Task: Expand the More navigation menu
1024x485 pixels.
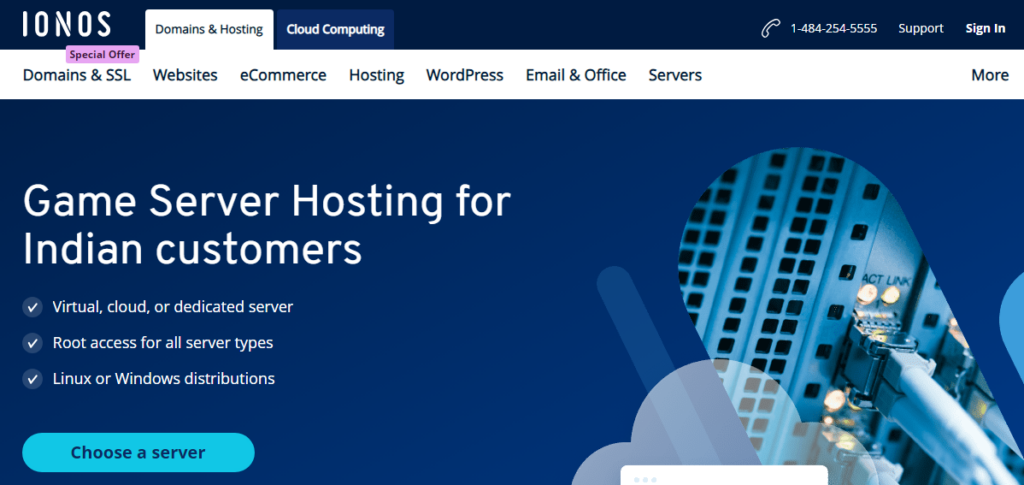Action: (989, 75)
